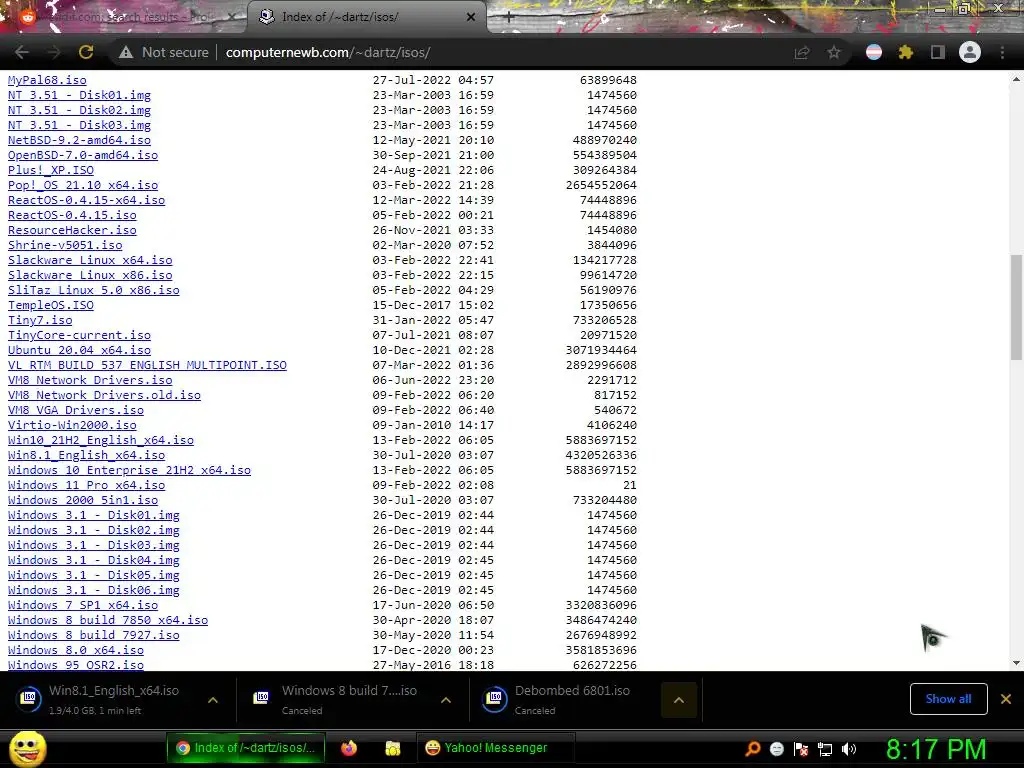This screenshot has height=768, width=1024.
Task: Download Virtio-Win2000.iso
Action: (x=72, y=425)
